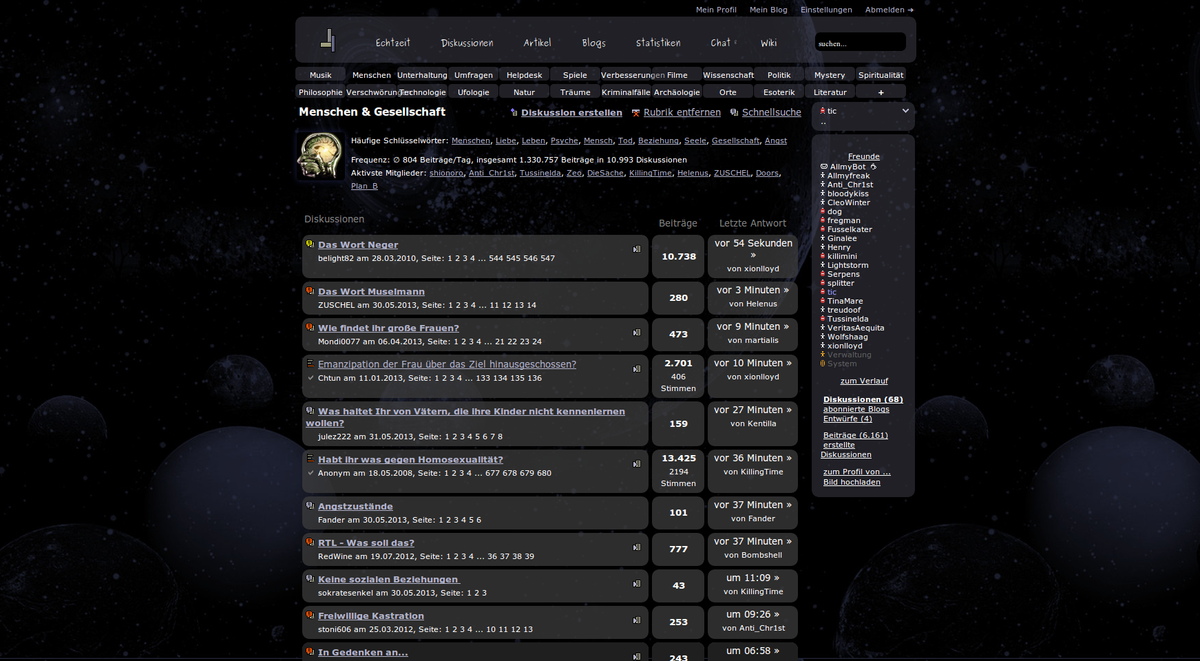The image size is (1200, 661).
Task: Expand the 'tic' user dropdown chevron
Action: coord(905,111)
